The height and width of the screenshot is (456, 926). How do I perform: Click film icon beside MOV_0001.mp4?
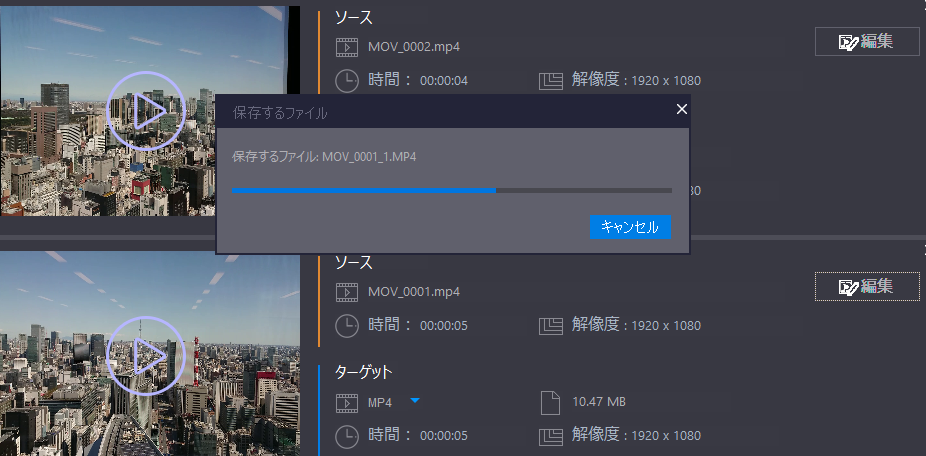point(346,292)
